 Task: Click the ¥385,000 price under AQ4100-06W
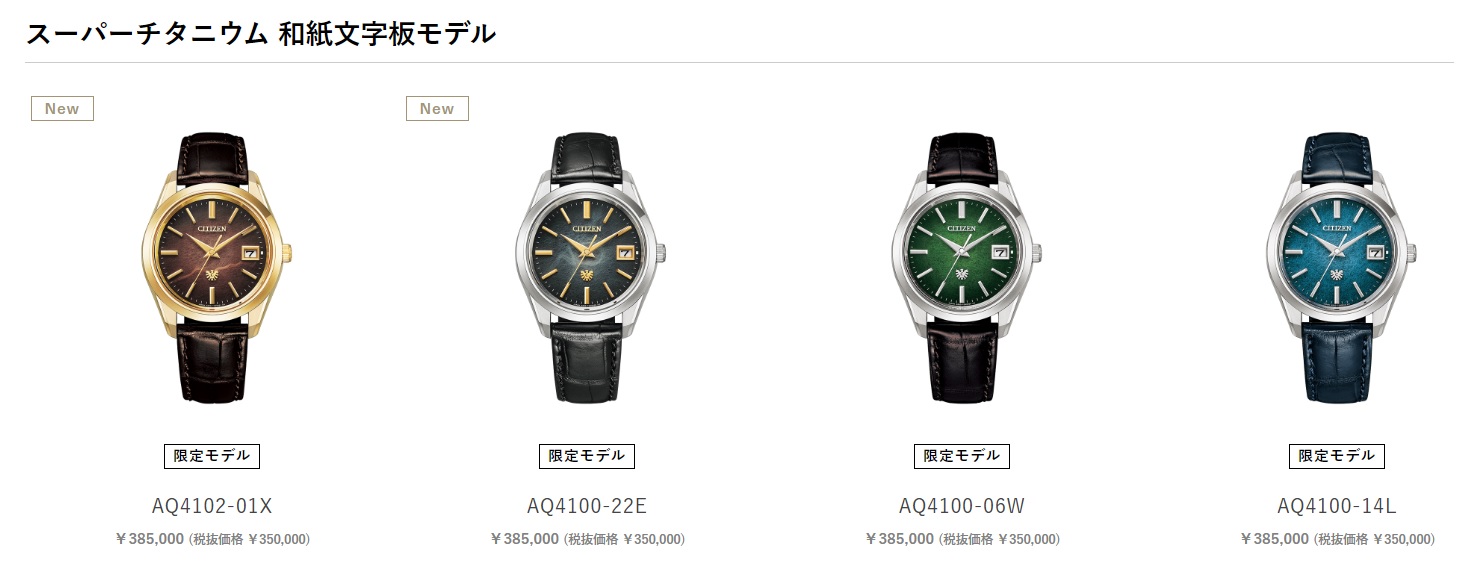click(x=900, y=539)
